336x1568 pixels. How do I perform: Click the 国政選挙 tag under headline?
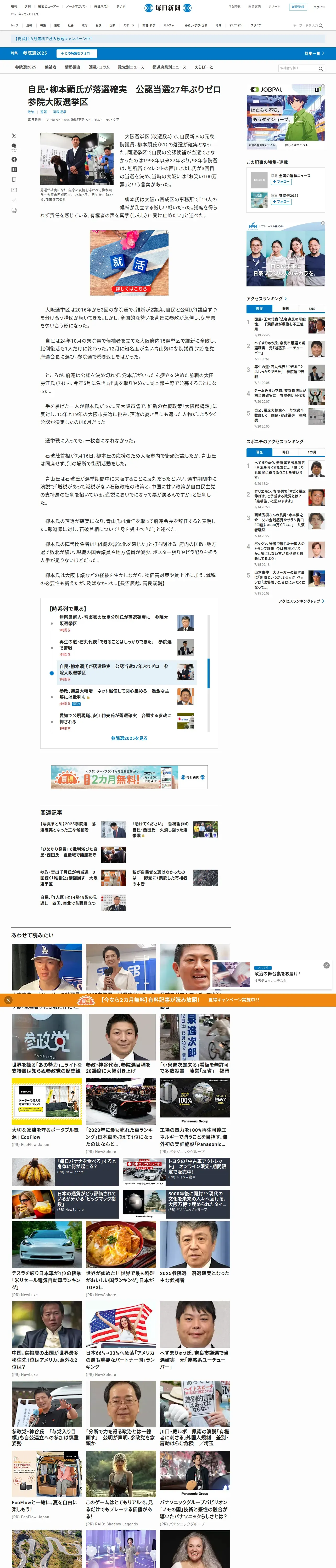coord(59,112)
